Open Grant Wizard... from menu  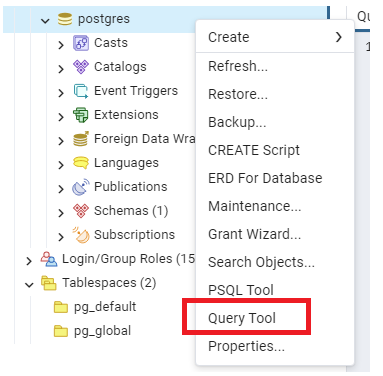[x=275, y=234]
